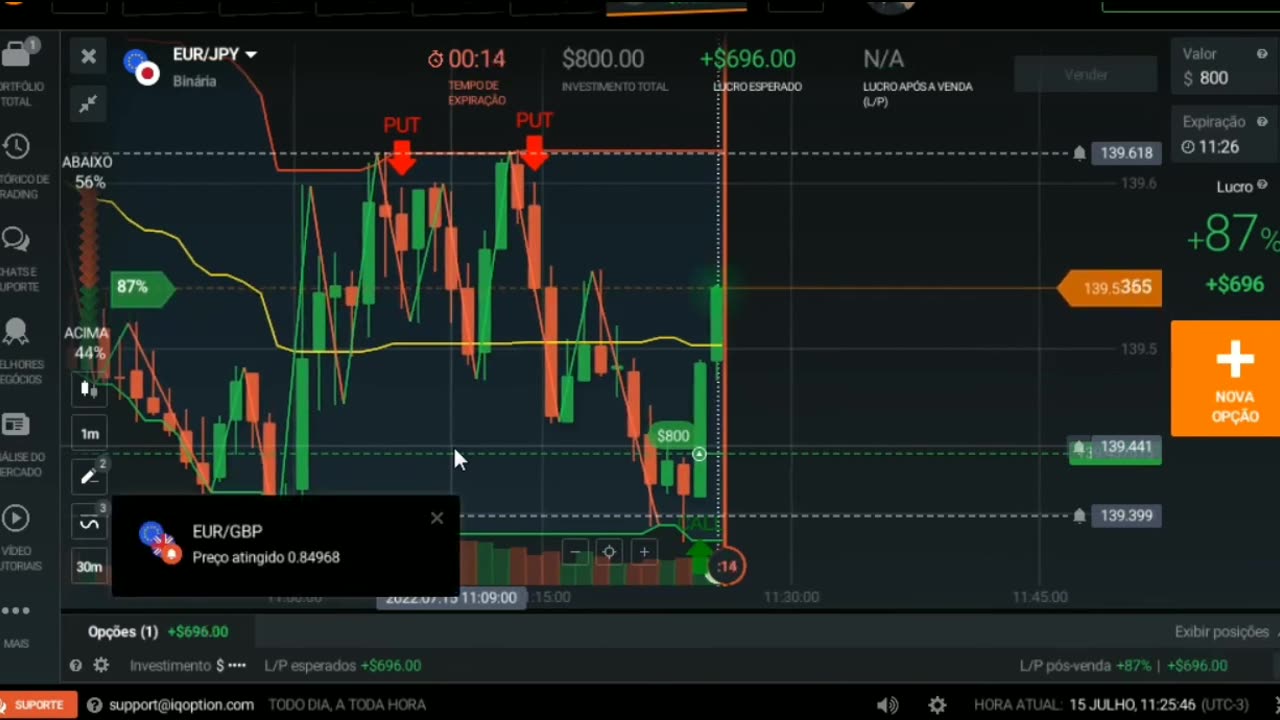1280x720 pixels.
Task: Open the Vídeo Tutoriais play icon
Action: [16, 518]
